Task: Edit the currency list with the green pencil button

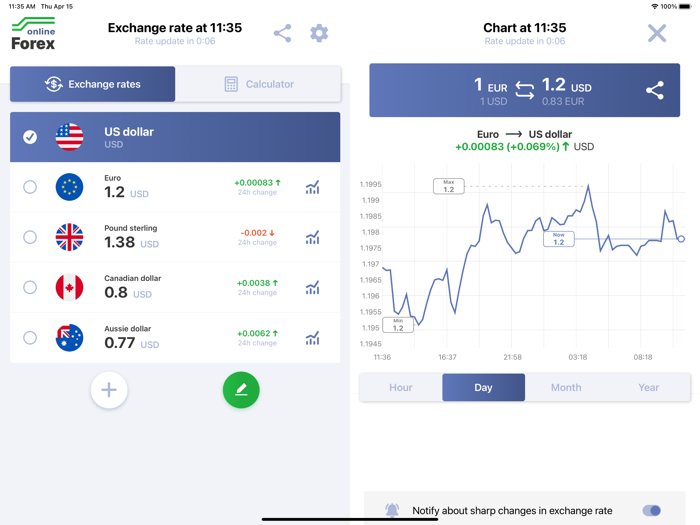Action: point(241,390)
